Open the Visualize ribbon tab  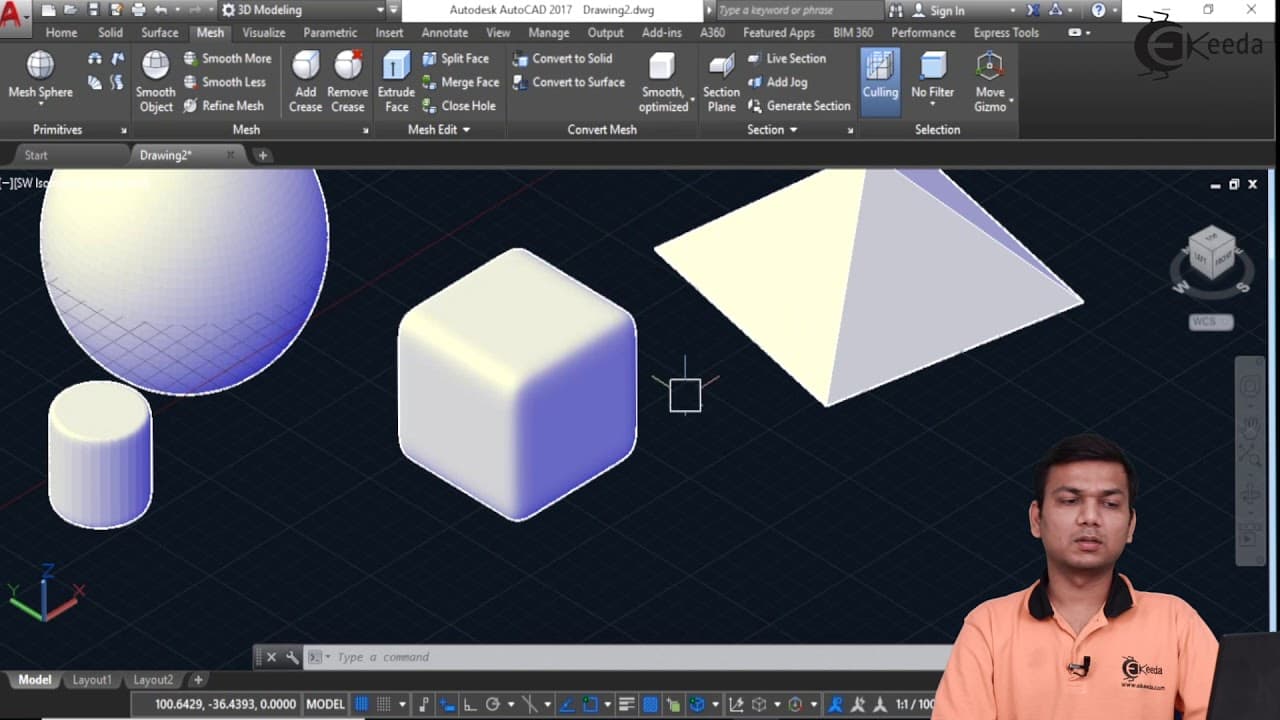(x=264, y=32)
